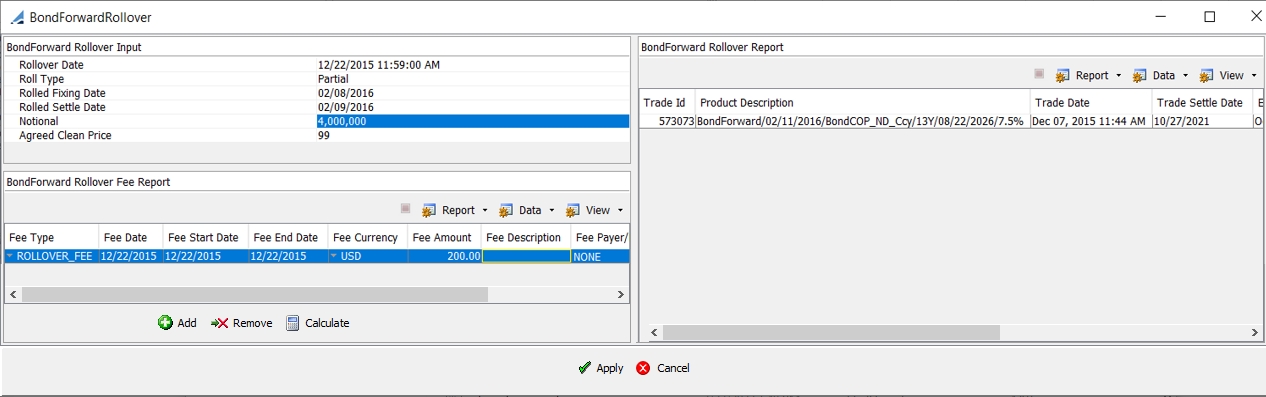Click the Agreed Clean Price value 99
Viewport: 1266px width, 397px height.
pyautogui.click(x=324, y=135)
